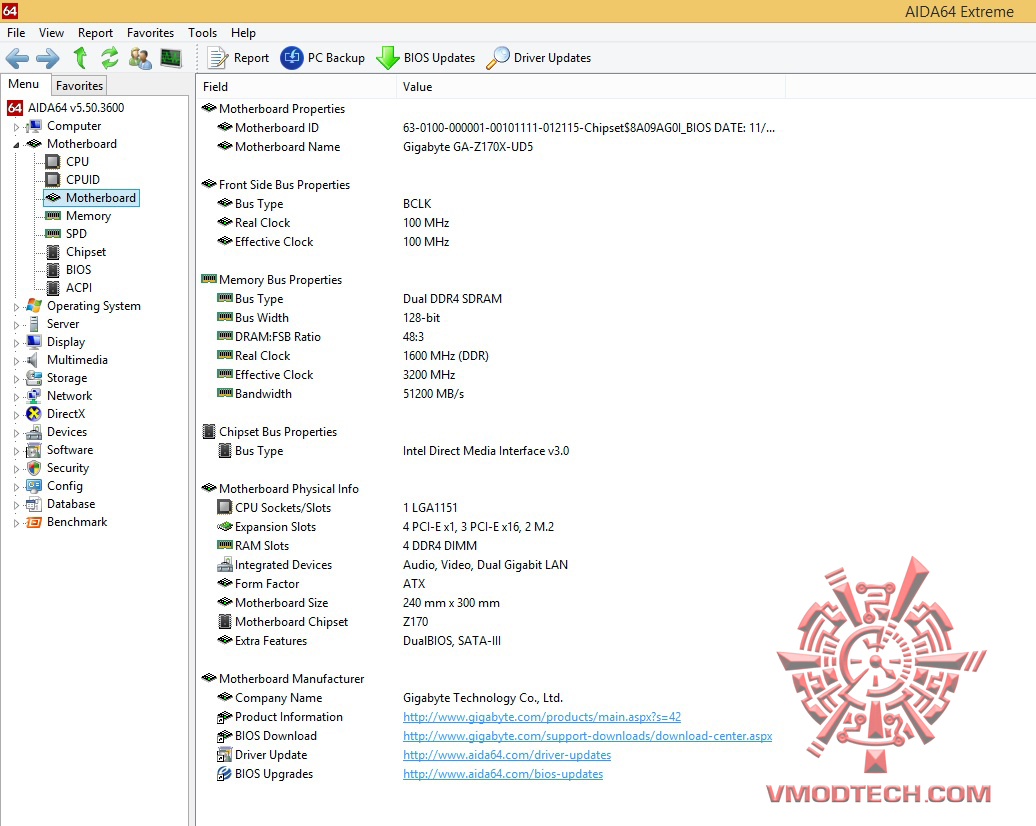Open the Memory tree item
Image resolution: width=1036 pixels, height=826 pixels.
(89, 216)
